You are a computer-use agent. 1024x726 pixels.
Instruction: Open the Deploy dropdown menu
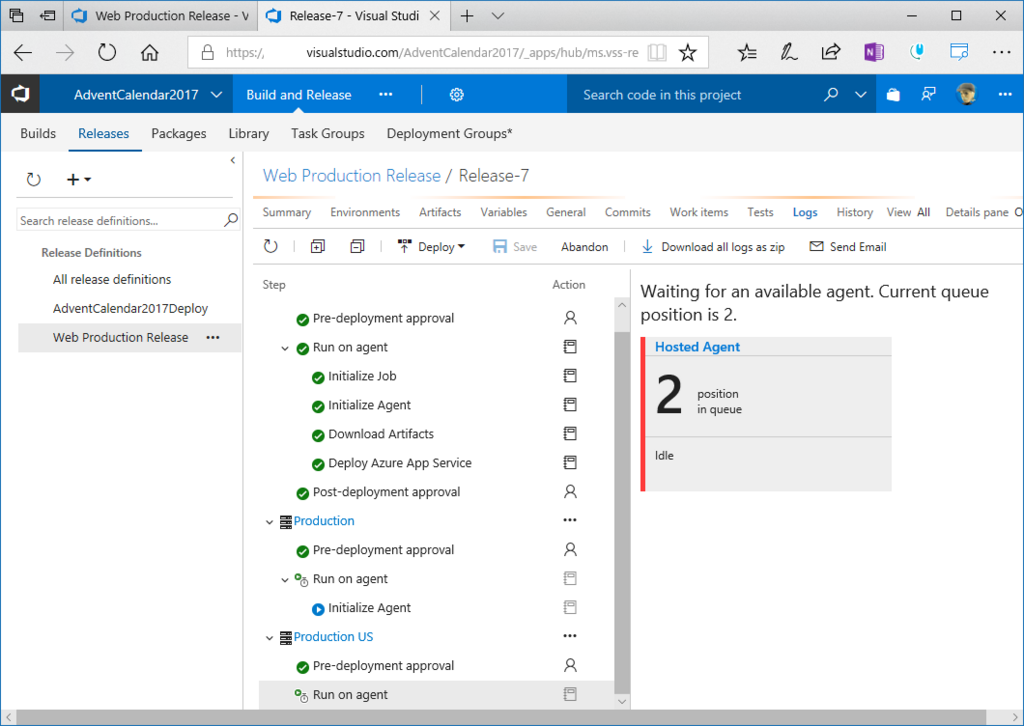(x=432, y=247)
